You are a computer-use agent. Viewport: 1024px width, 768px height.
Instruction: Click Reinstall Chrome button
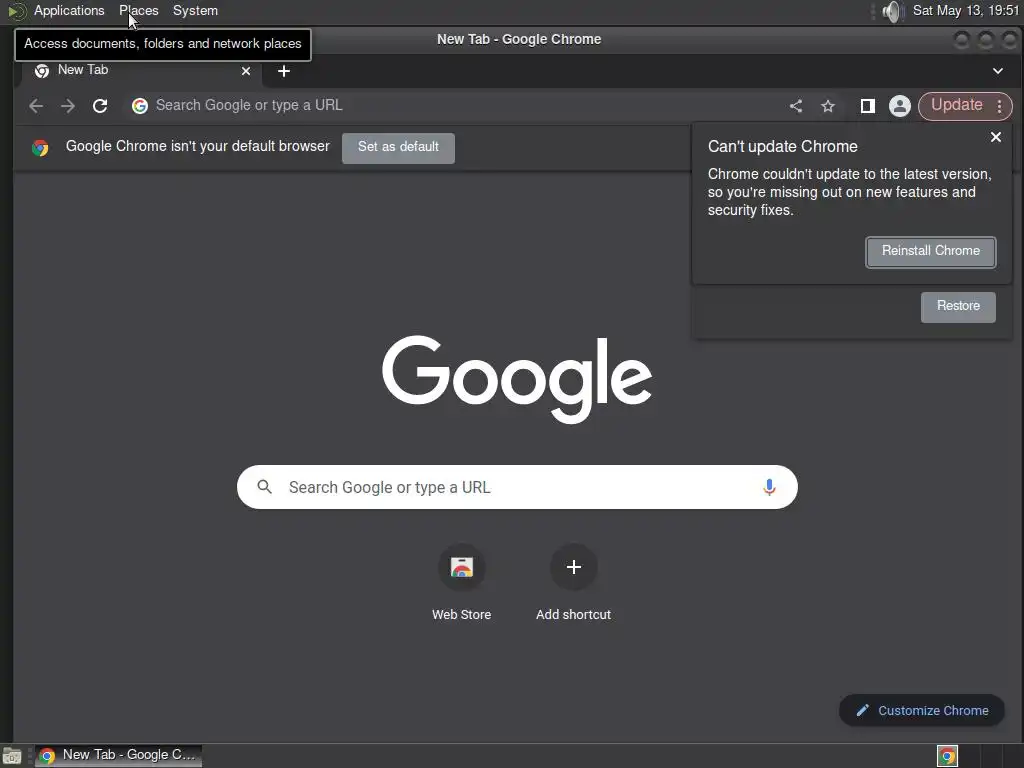pyautogui.click(x=931, y=251)
